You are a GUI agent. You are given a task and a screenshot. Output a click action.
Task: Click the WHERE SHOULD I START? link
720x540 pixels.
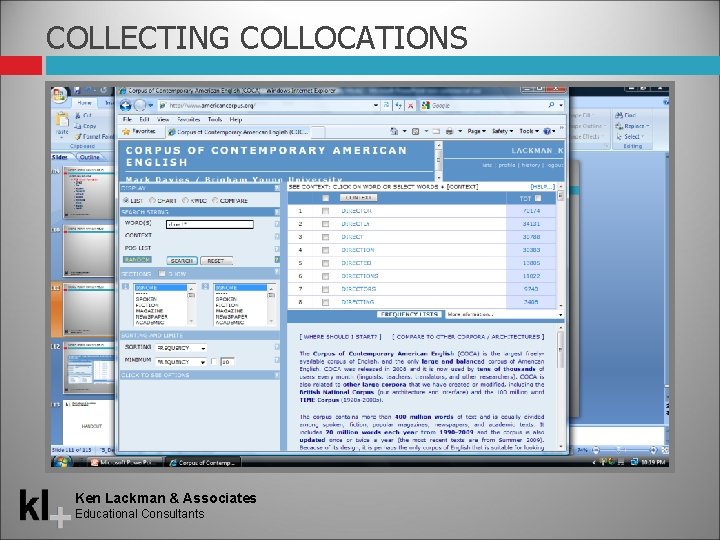tap(340, 337)
